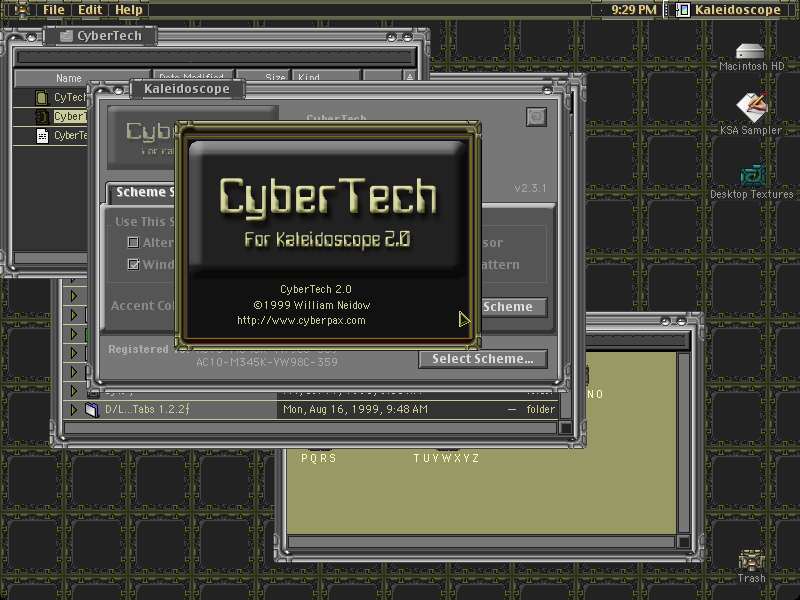This screenshot has width=800, height=600.
Task: Click the size box of the list window
Action: 566,428
